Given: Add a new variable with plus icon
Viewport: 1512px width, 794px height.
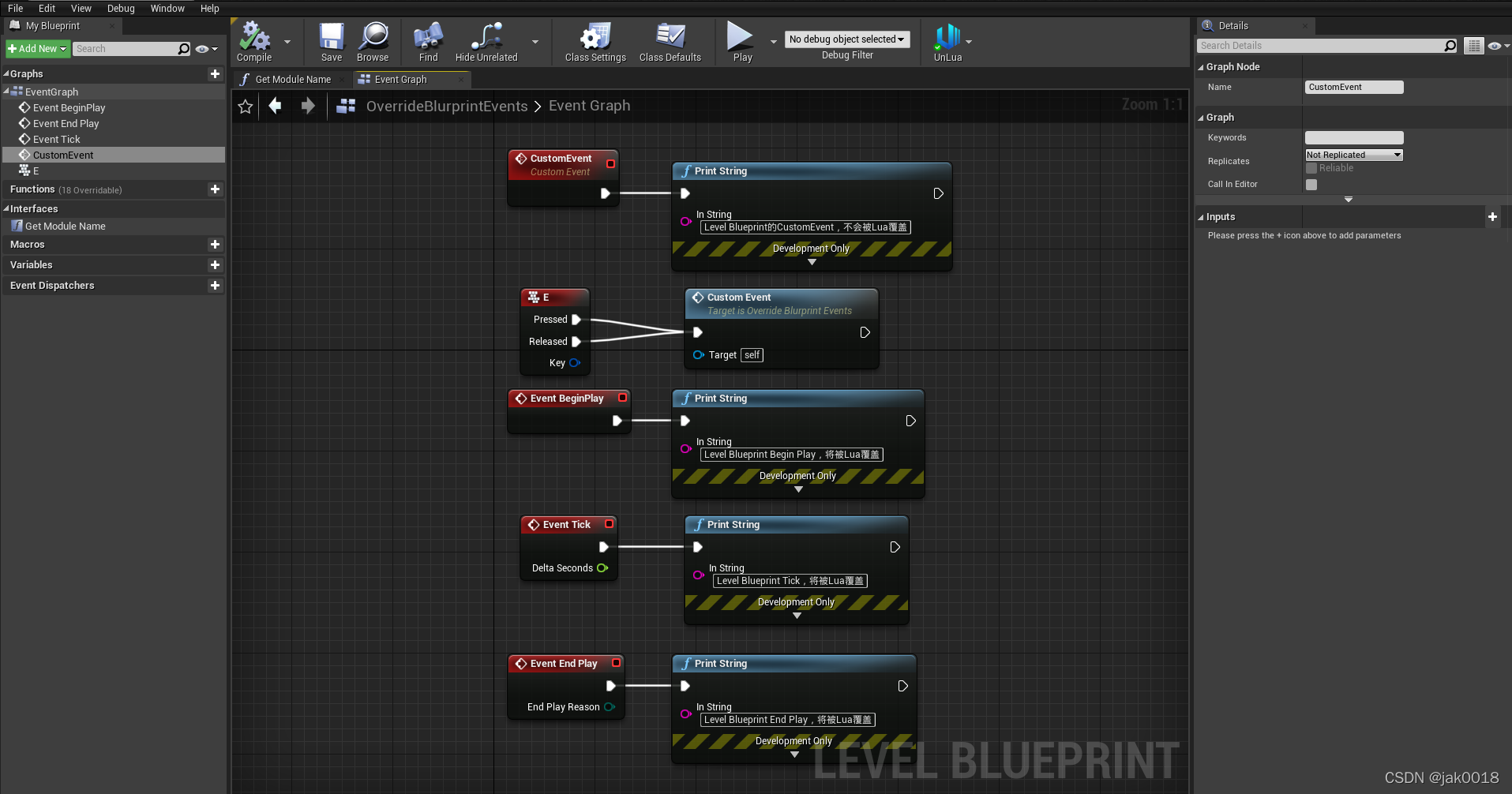Looking at the screenshot, I should 215,265.
